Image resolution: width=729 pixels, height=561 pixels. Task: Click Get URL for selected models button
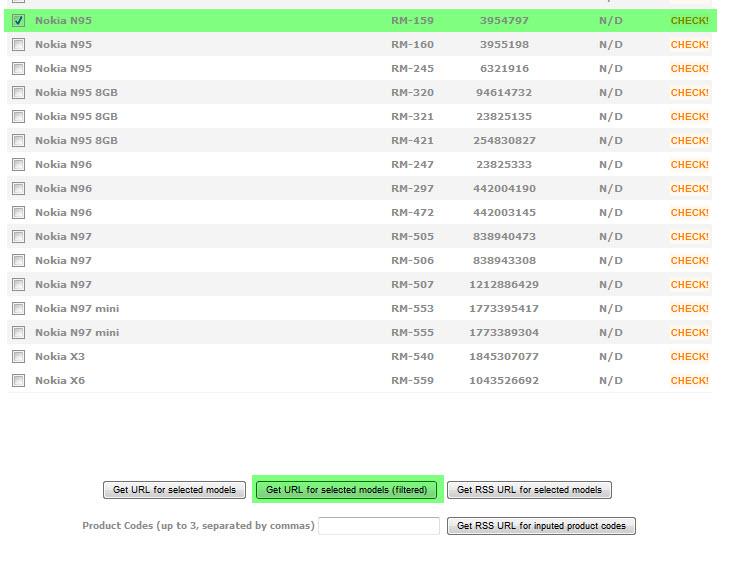174,490
